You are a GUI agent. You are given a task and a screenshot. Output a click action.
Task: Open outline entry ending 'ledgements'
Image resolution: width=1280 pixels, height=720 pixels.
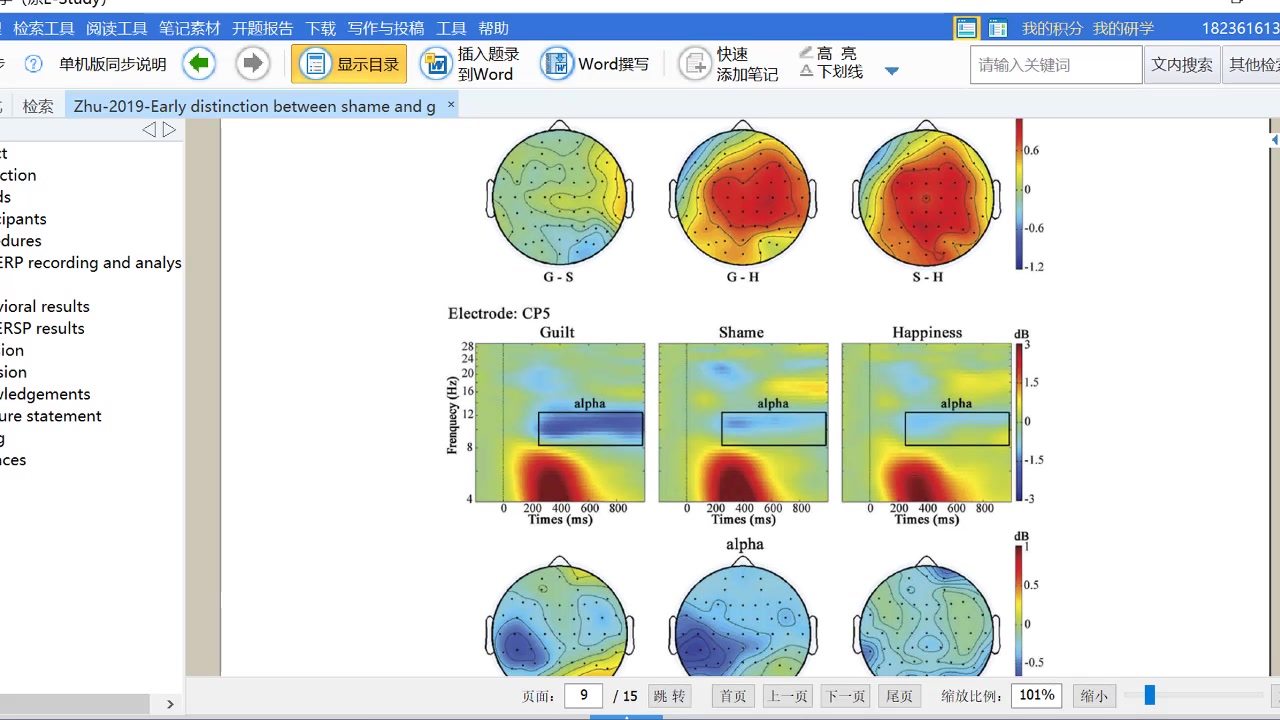coord(45,394)
